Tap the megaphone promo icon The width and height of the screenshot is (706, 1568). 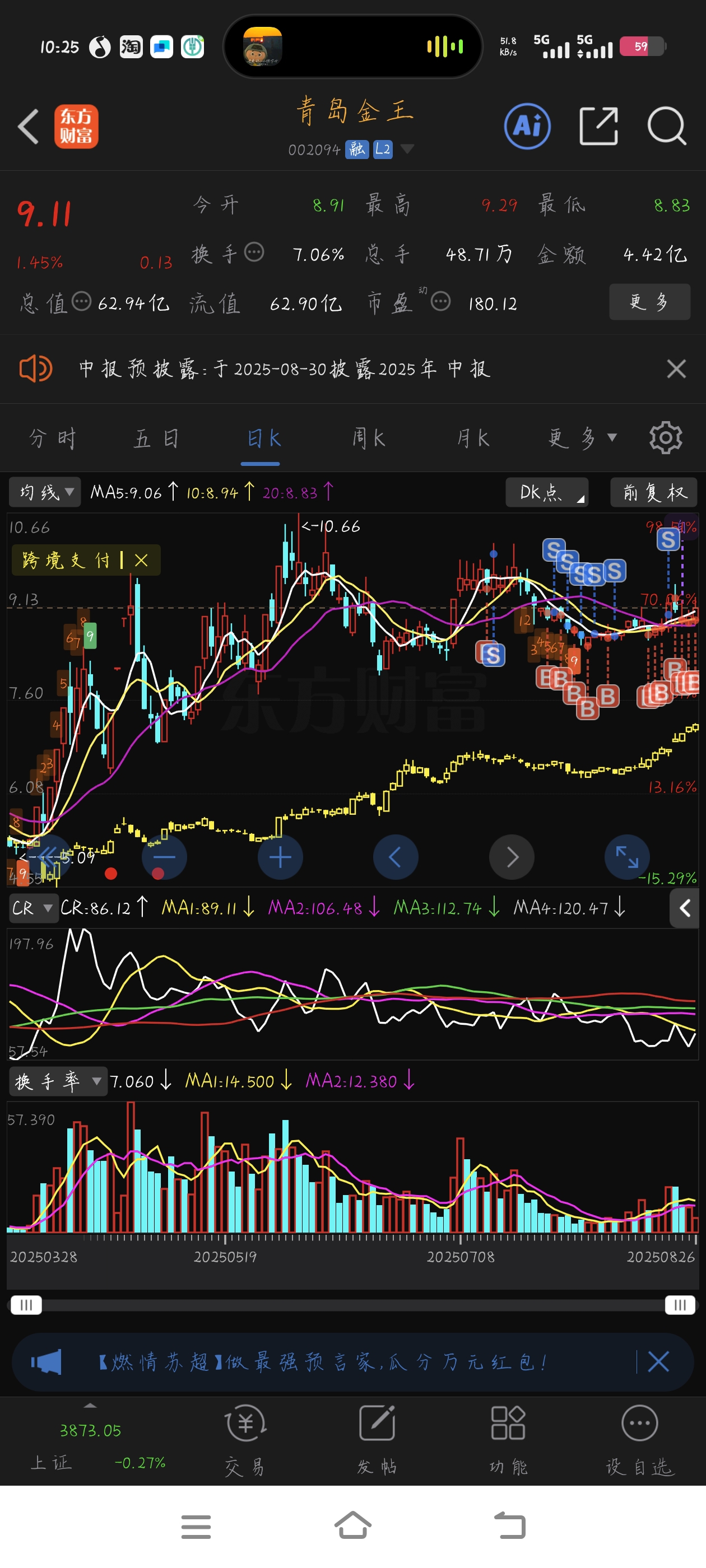(x=47, y=1362)
